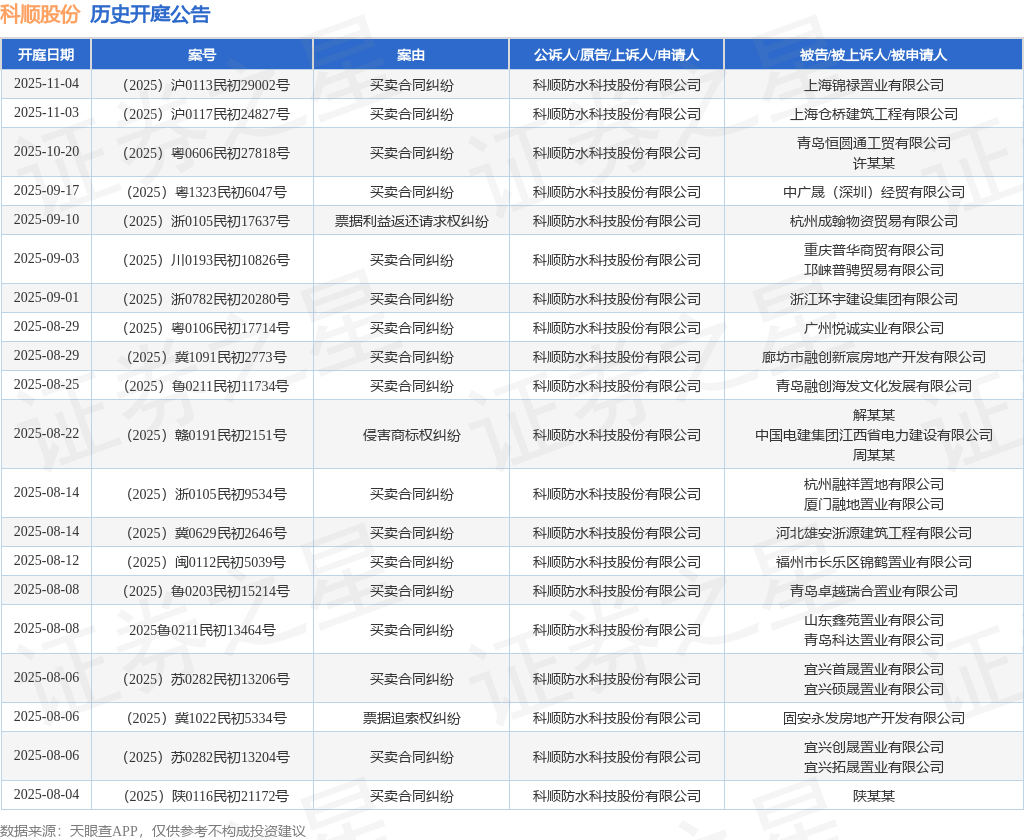The height and width of the screenshot is (840, 1024).
Task: Select date cell 2025-09-03
Action: point(46,259)
